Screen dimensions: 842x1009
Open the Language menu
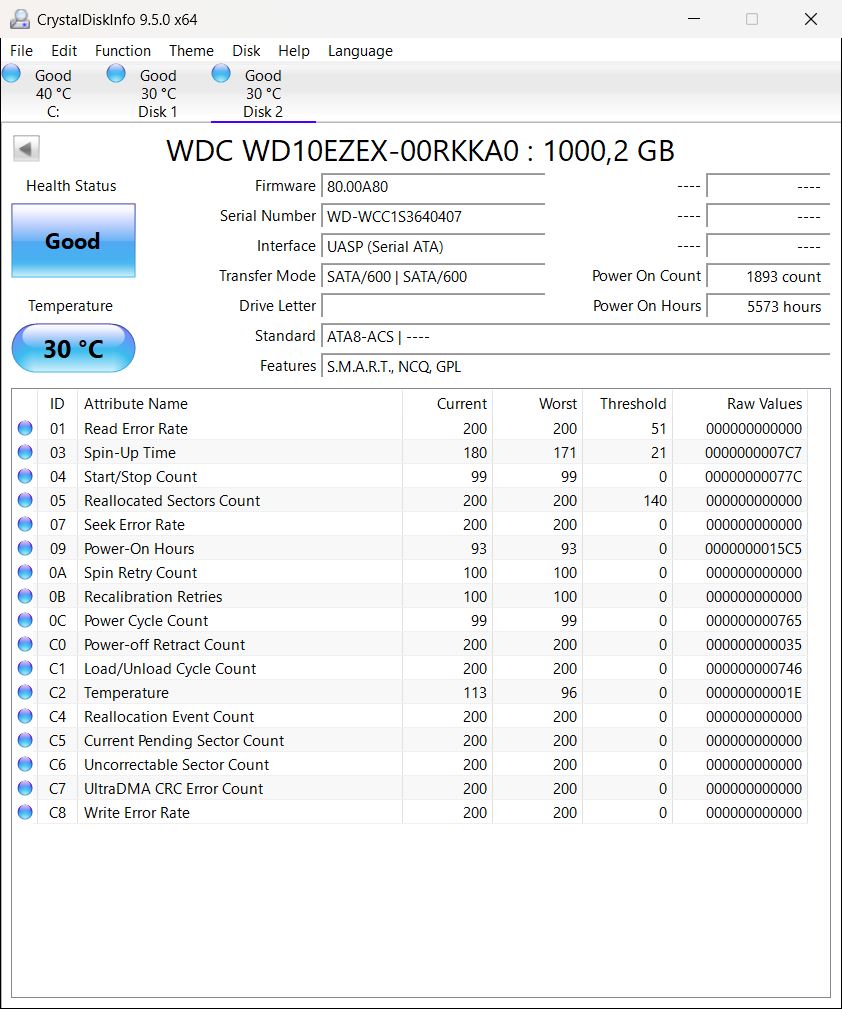pyautogui.click(x=360, y=50)
